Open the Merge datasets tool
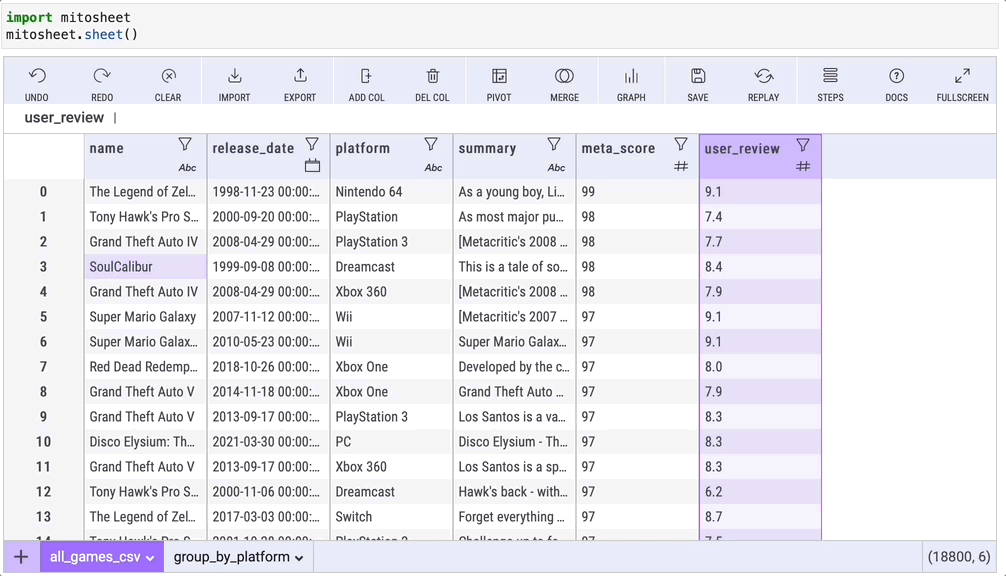Screen dimensions: 1006x576 point(564,77)
